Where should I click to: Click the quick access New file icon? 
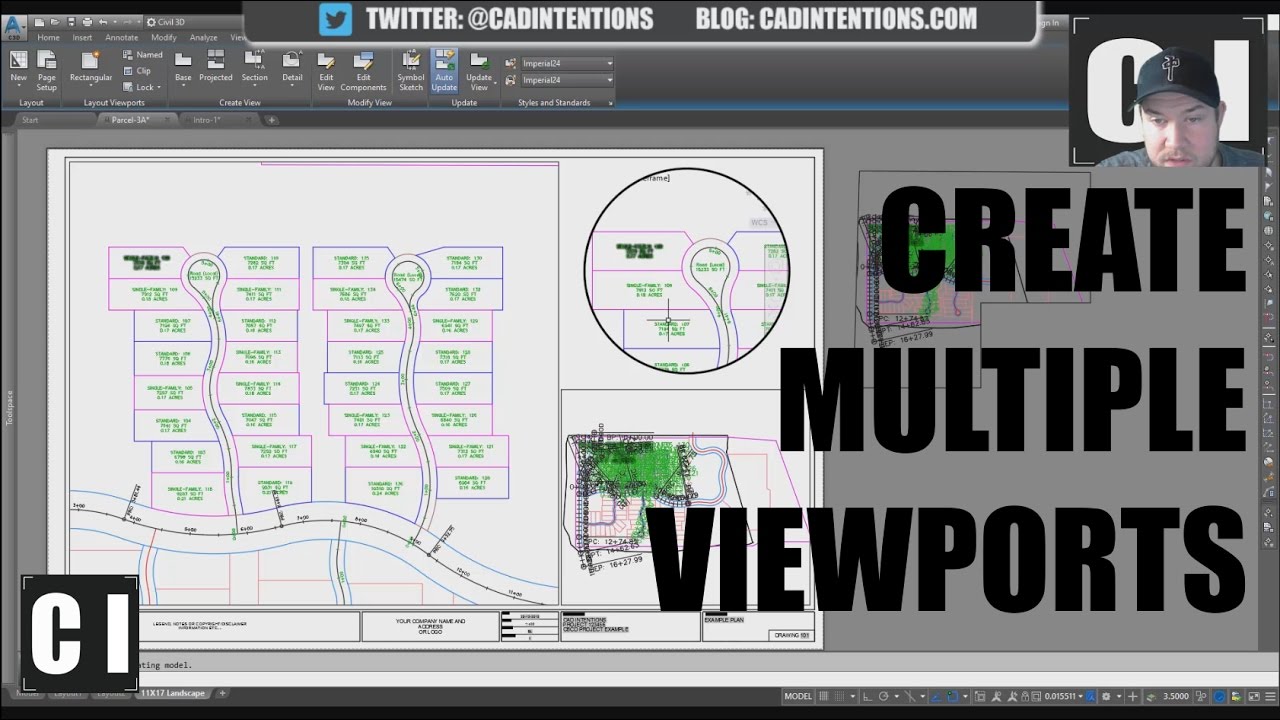[x=39, y=22]
